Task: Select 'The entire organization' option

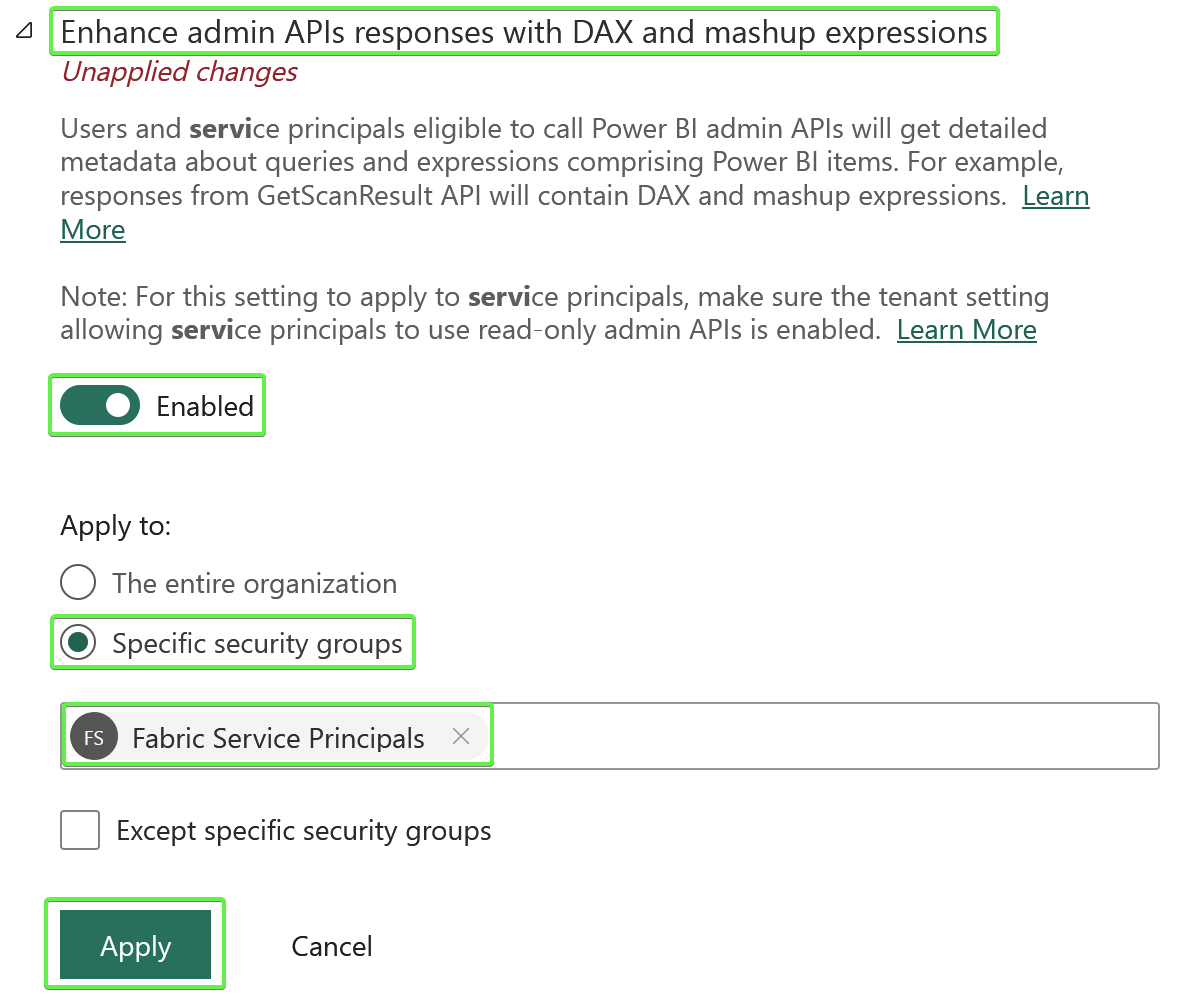Action: (77, 582)
